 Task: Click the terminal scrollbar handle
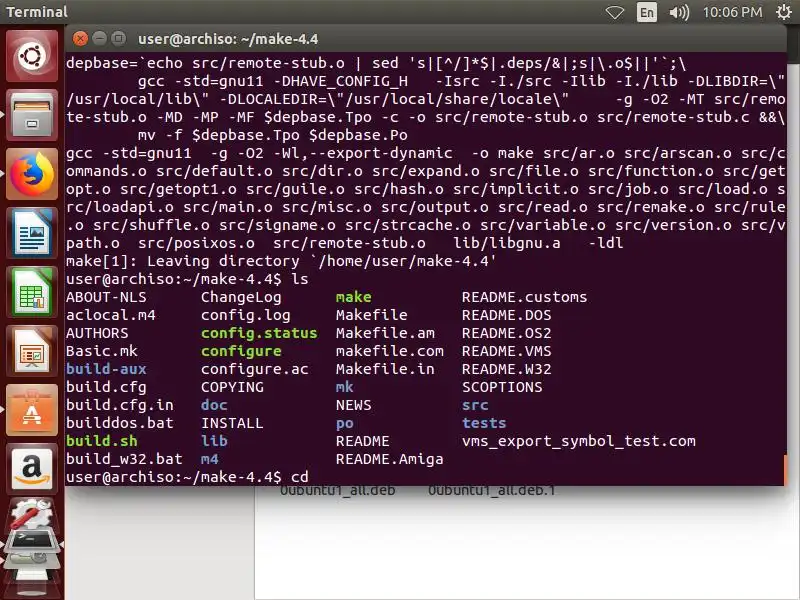tap(785, 470)
